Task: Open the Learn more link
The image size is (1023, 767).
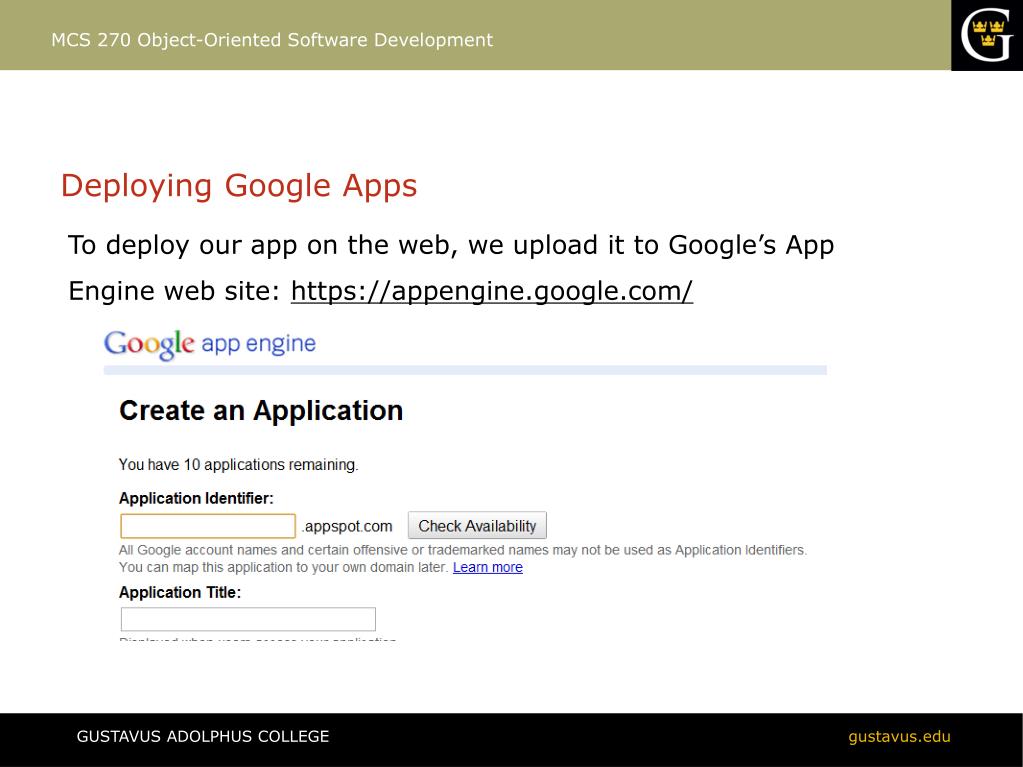Action: coord(487,567)
